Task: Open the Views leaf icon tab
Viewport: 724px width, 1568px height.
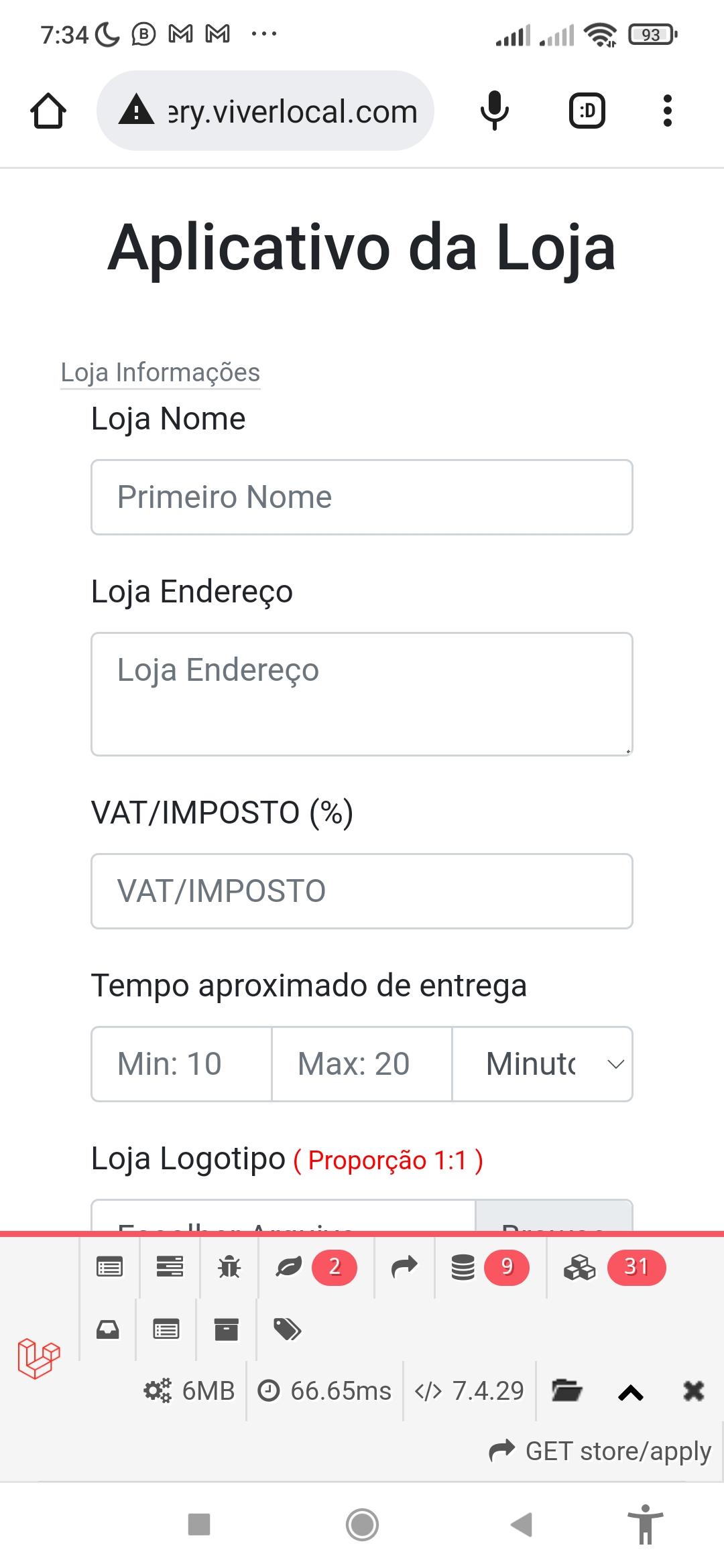Action: click(x=289, y=1267)
